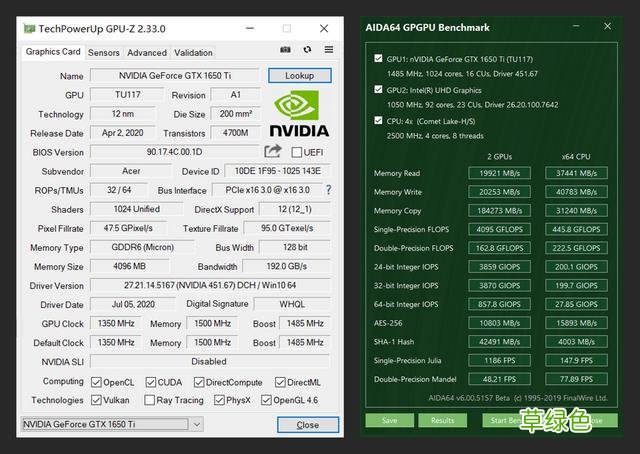Click the AES-256 10803 MB/s result

coord(500,323)
